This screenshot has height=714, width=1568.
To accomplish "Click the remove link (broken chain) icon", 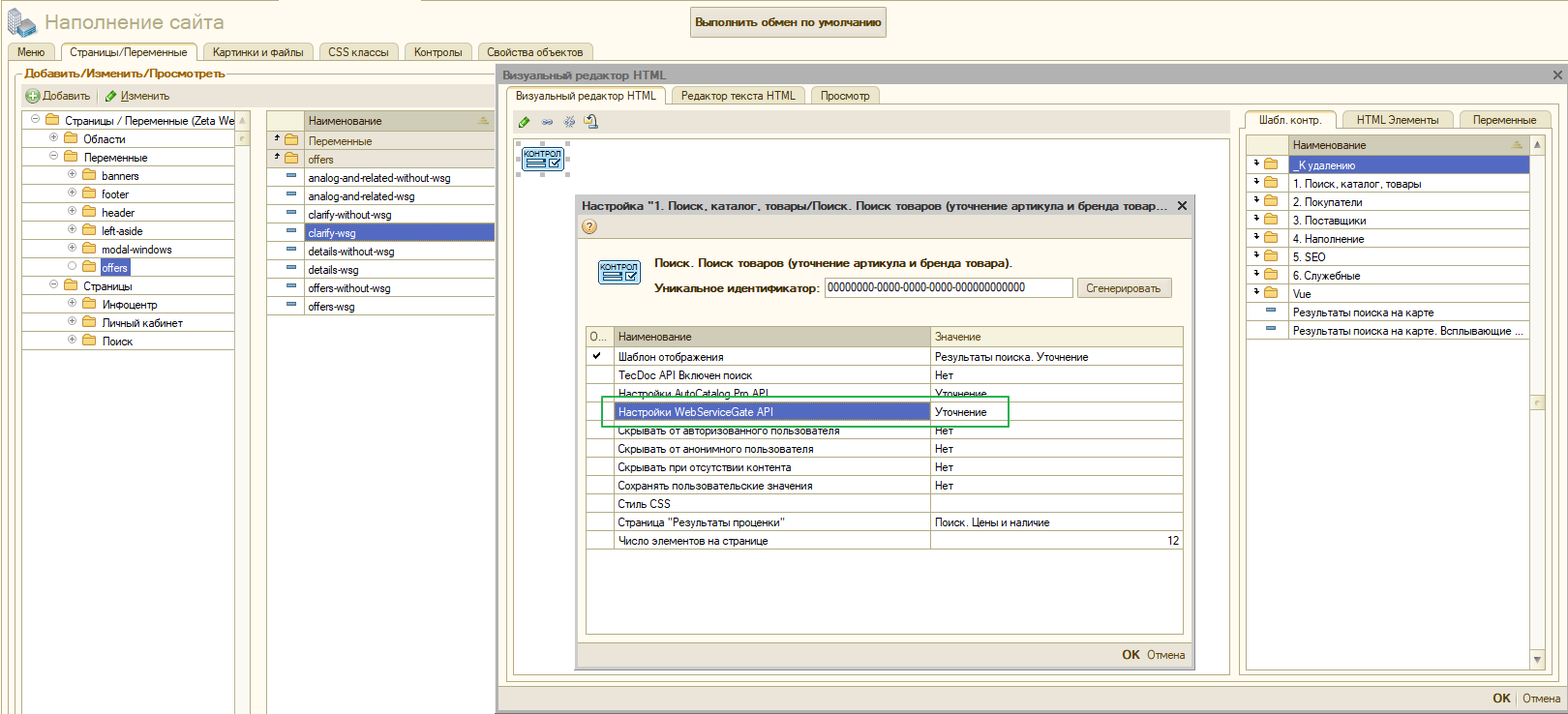I will click(569, 122).
